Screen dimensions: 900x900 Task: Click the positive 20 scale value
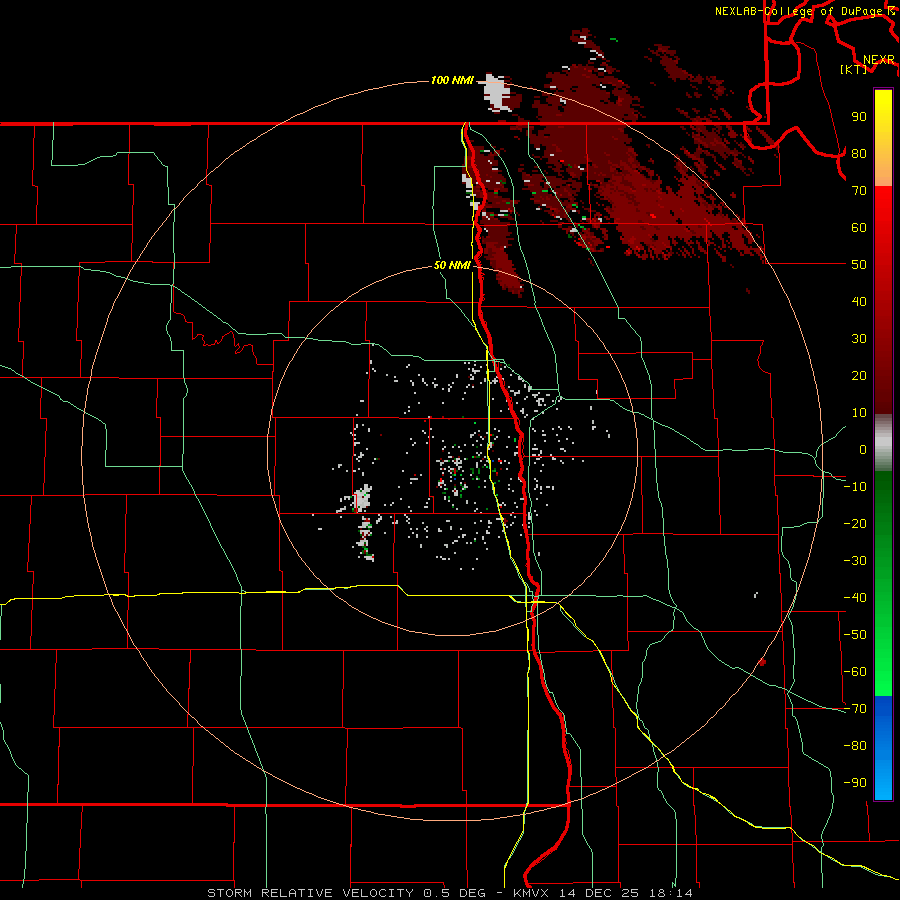point(859,375)
